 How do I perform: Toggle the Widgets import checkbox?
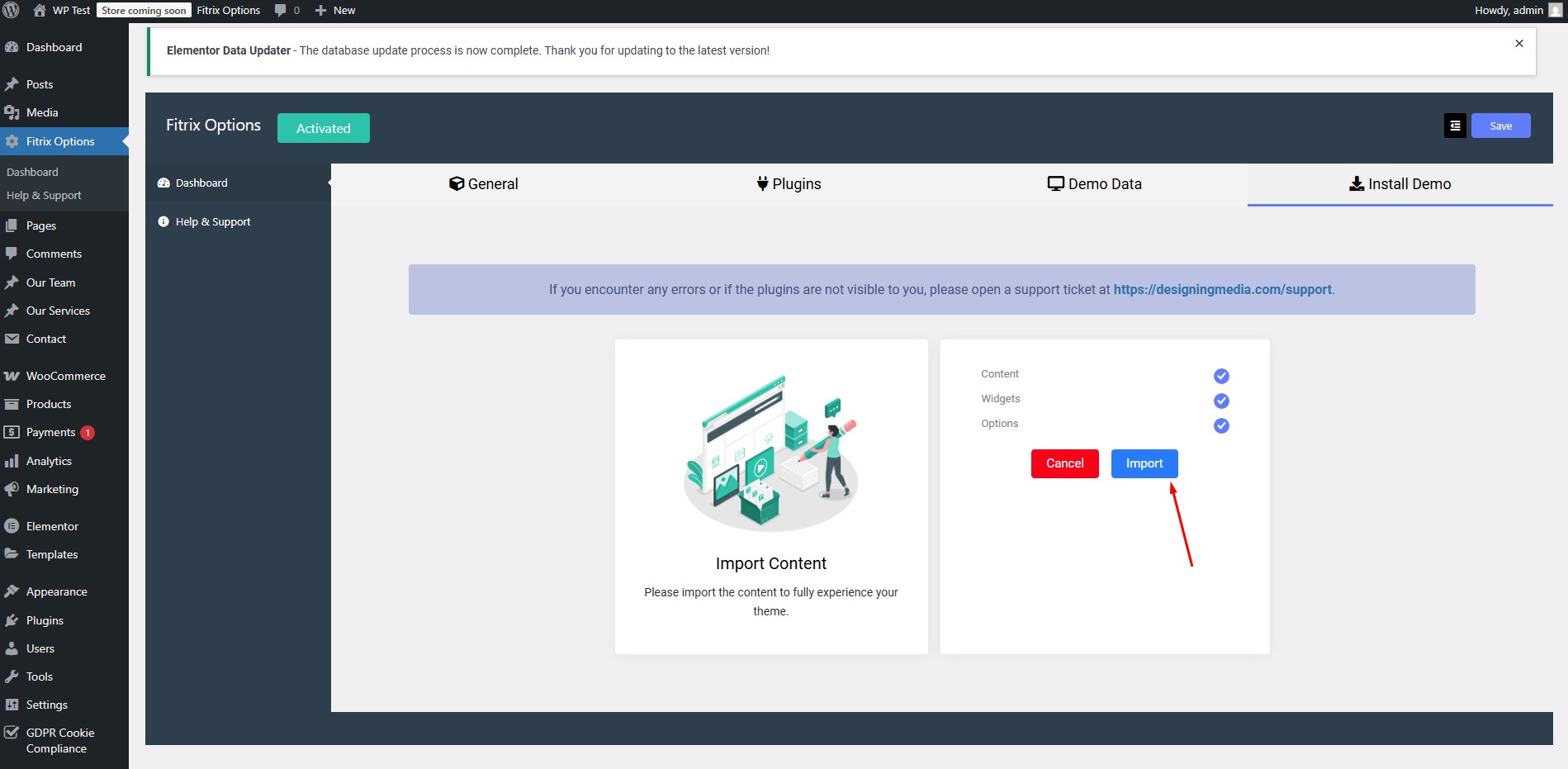(1221, 401)
